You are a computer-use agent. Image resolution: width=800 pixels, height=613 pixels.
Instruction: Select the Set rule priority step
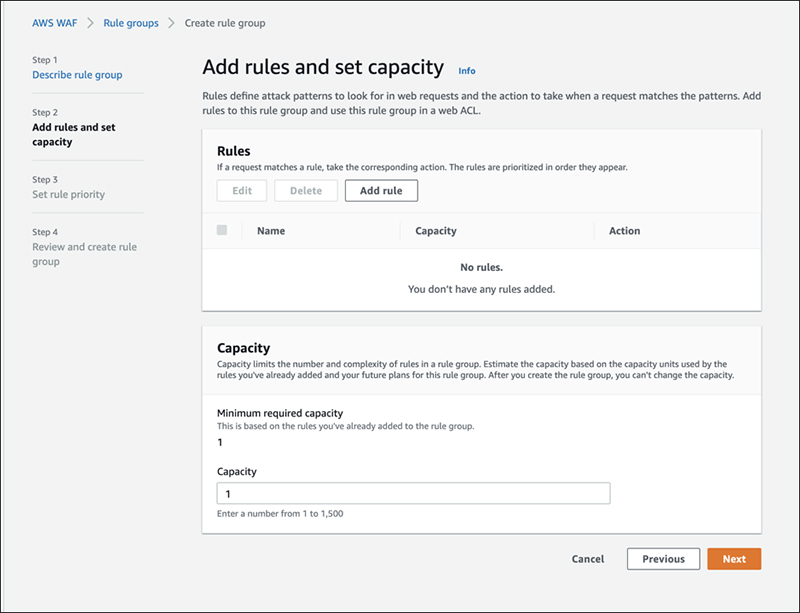pyautogui.click(x=68, y=194)
